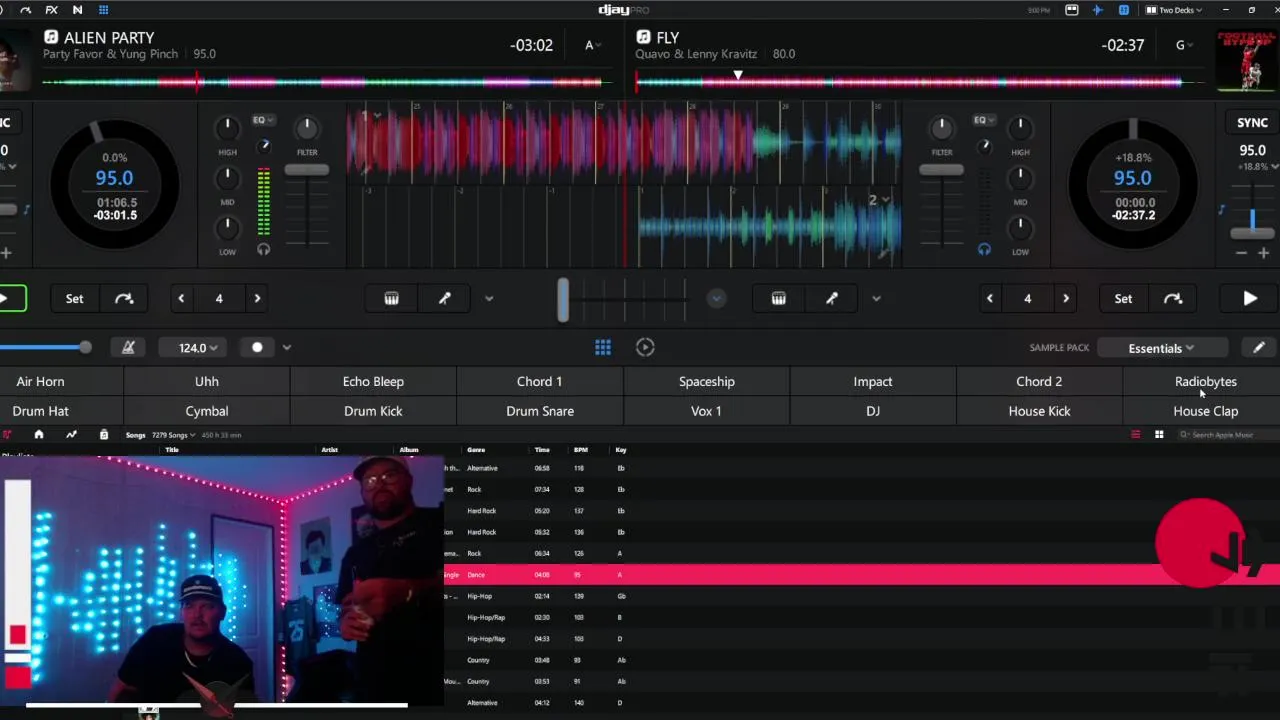Open the library trending chart icon
Viewport: 1280px width, 720px height.
71,435
